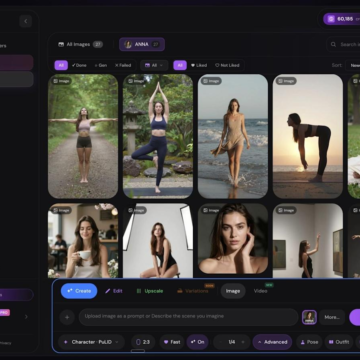Click the scene description prompt field
Screen dimensions: 360x360
(x=188, y=317)
